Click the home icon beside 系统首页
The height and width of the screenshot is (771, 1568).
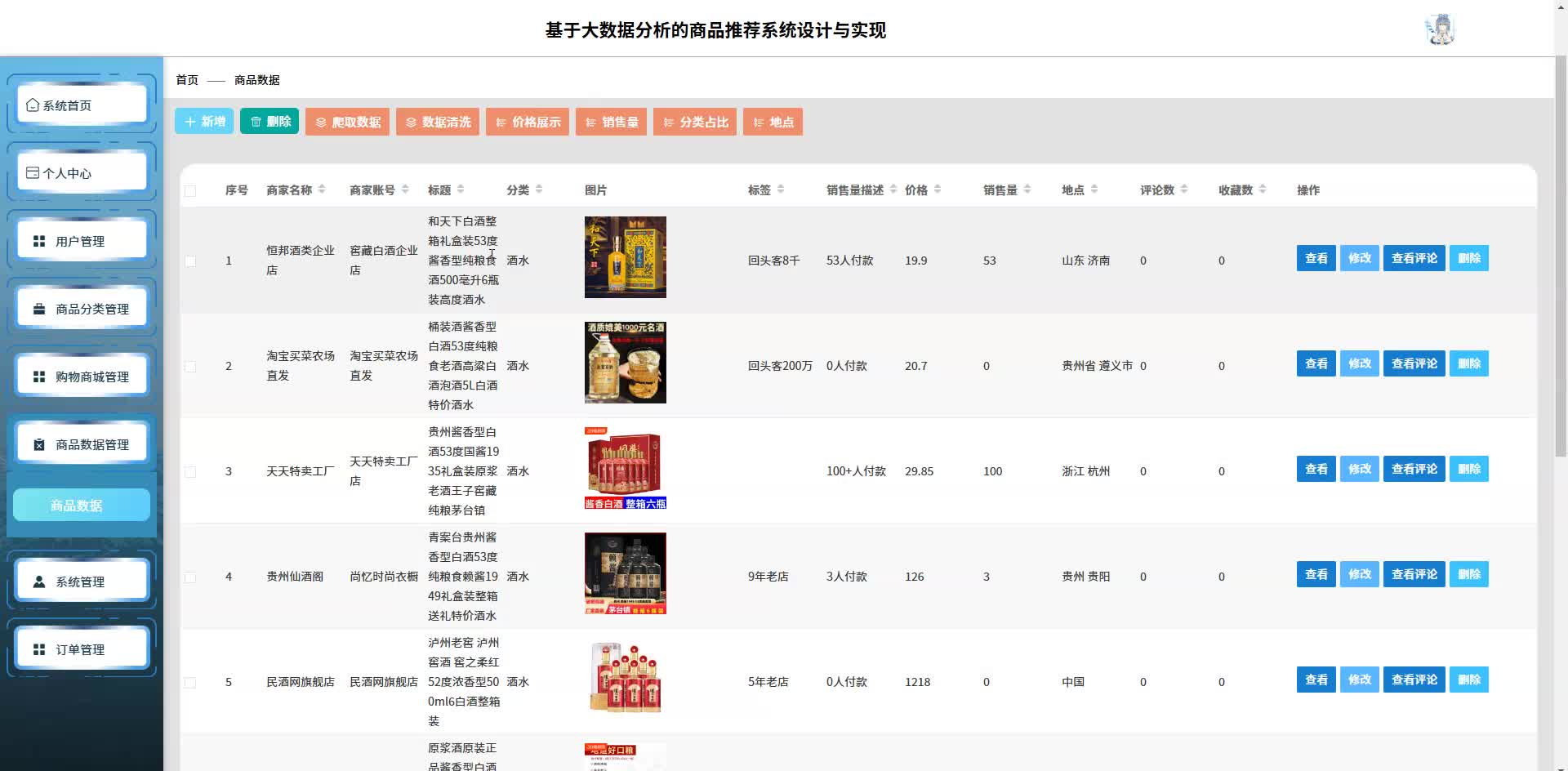tap(33, 105)
